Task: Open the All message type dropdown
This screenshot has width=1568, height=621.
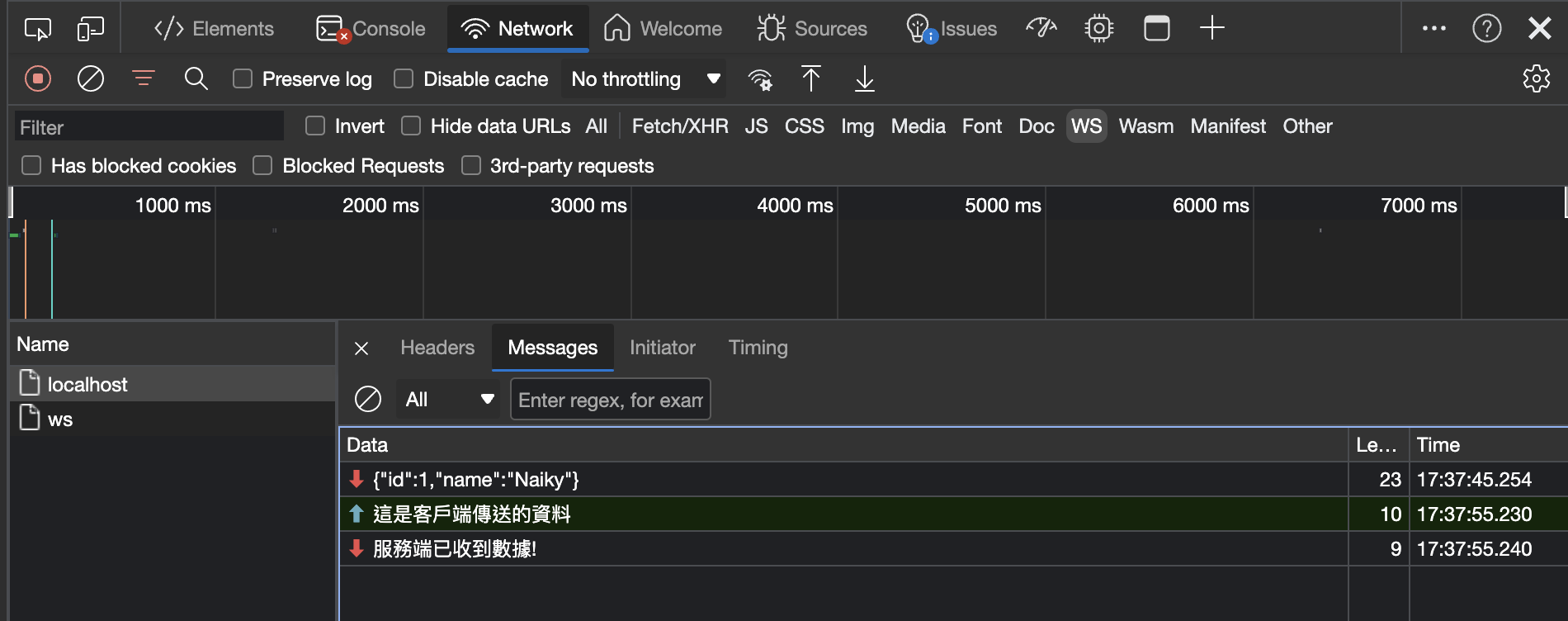Action: [x=448, y=400]
